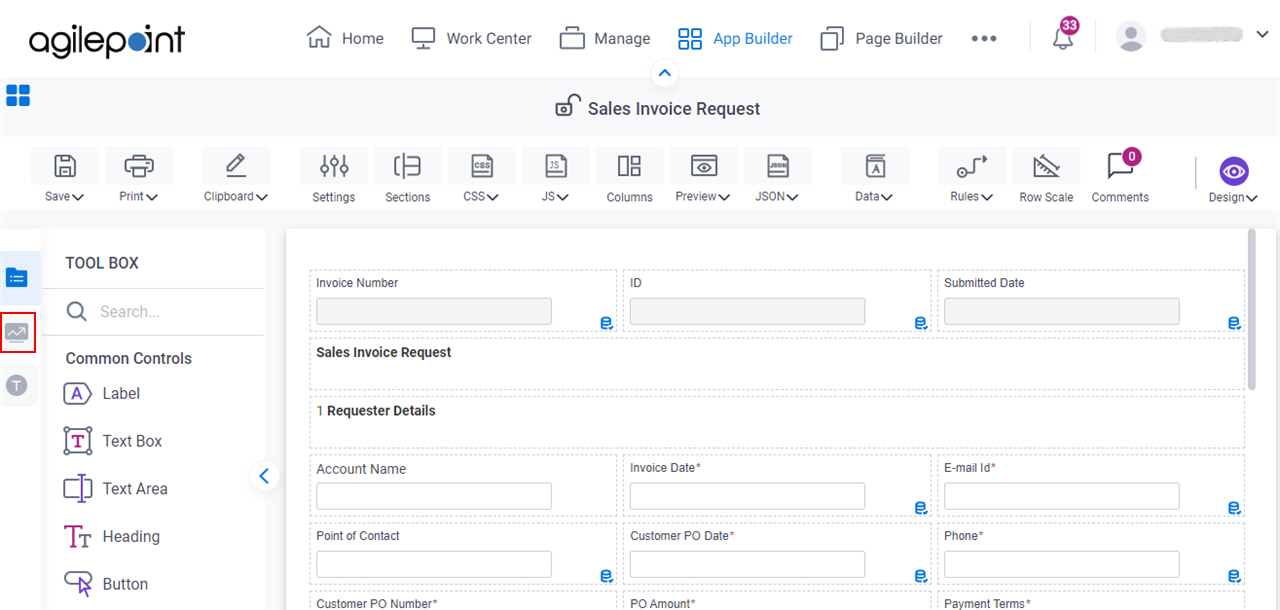The width and height of the screenshot is (1280, 610).
Task: Select the Text Box control
Action: [x=113, y=441]
